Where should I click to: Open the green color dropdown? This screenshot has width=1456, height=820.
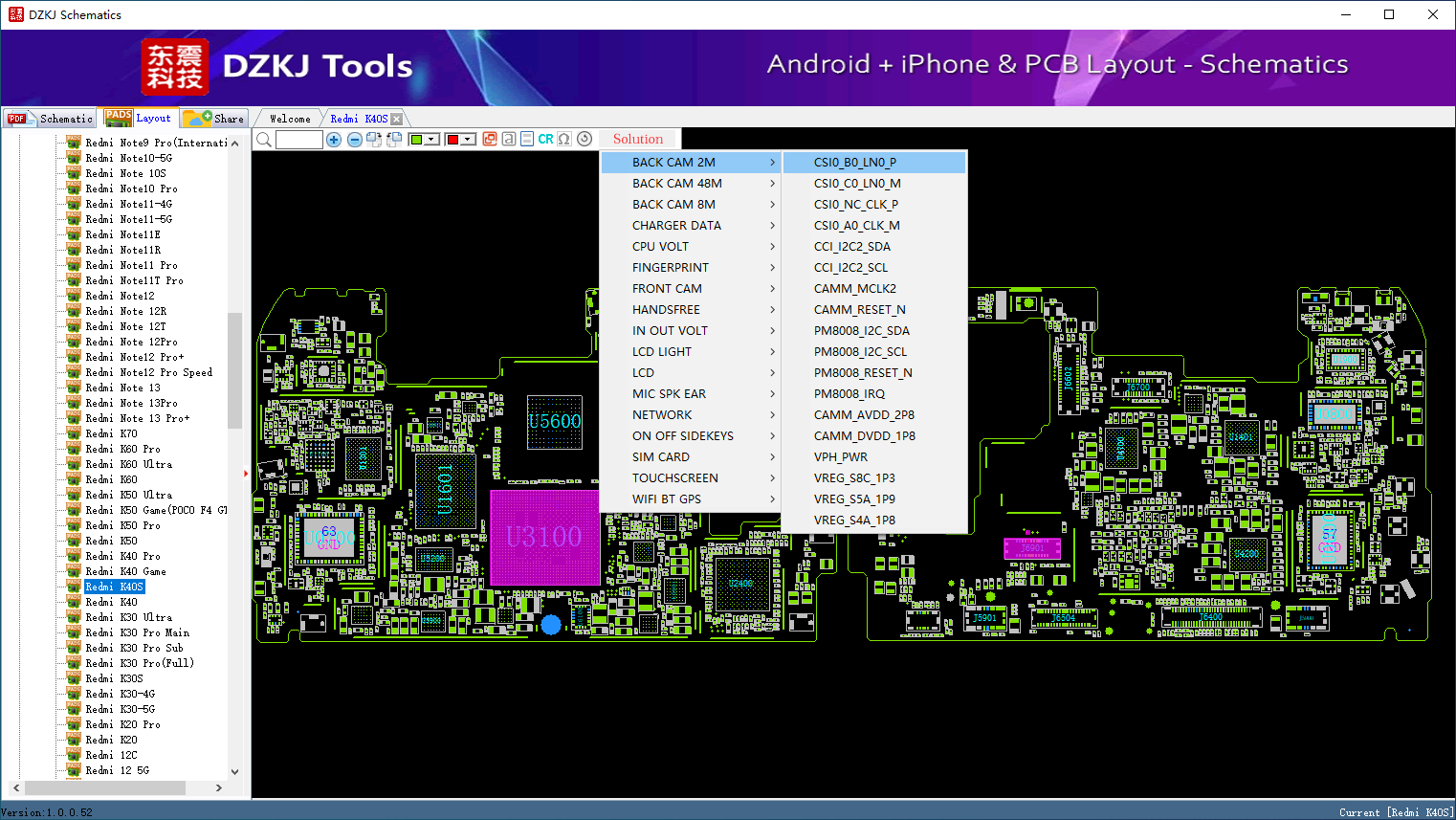tap(424, 140)
